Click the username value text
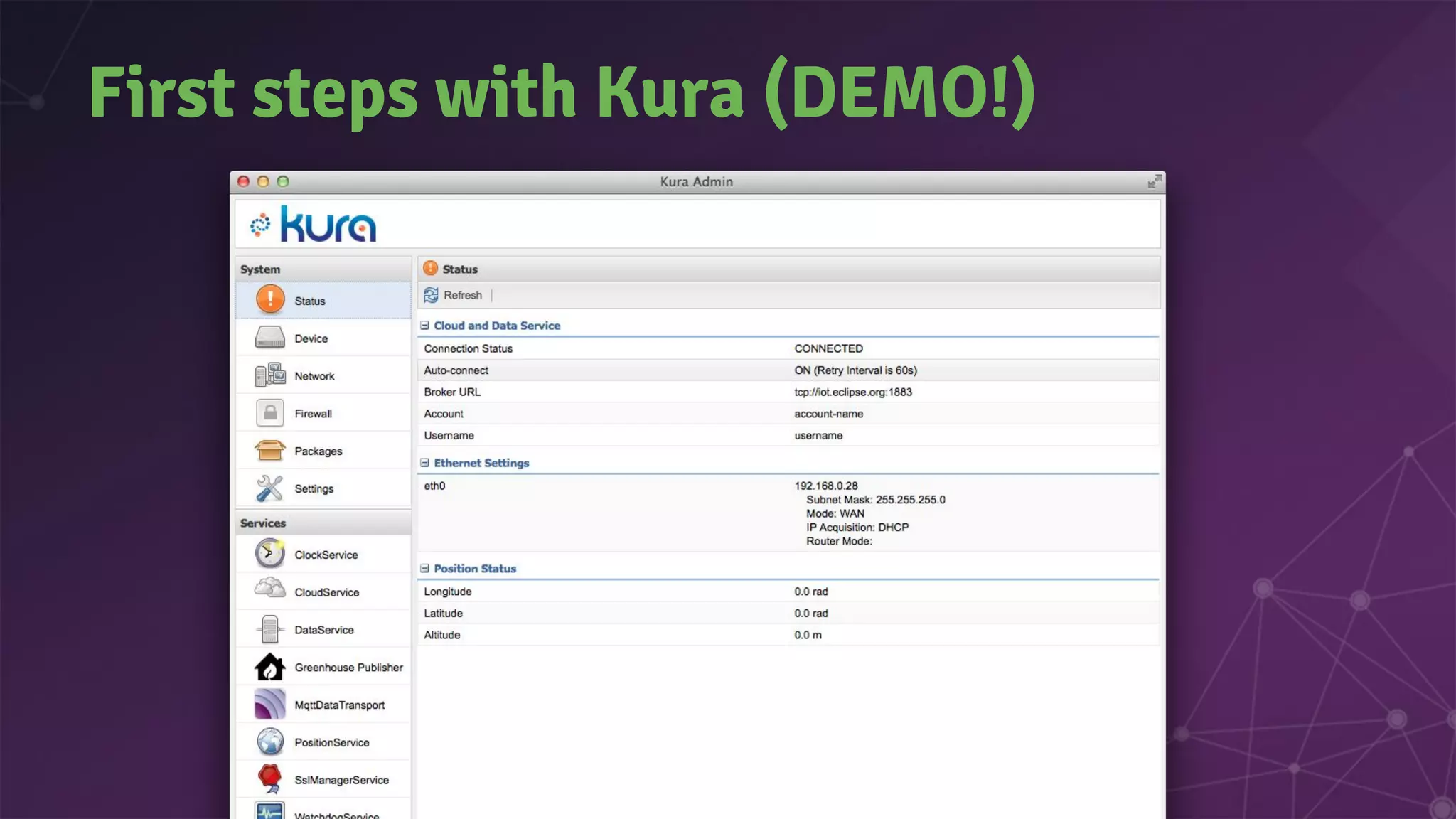The image size is (1456, 819). [x=818, y=436]
